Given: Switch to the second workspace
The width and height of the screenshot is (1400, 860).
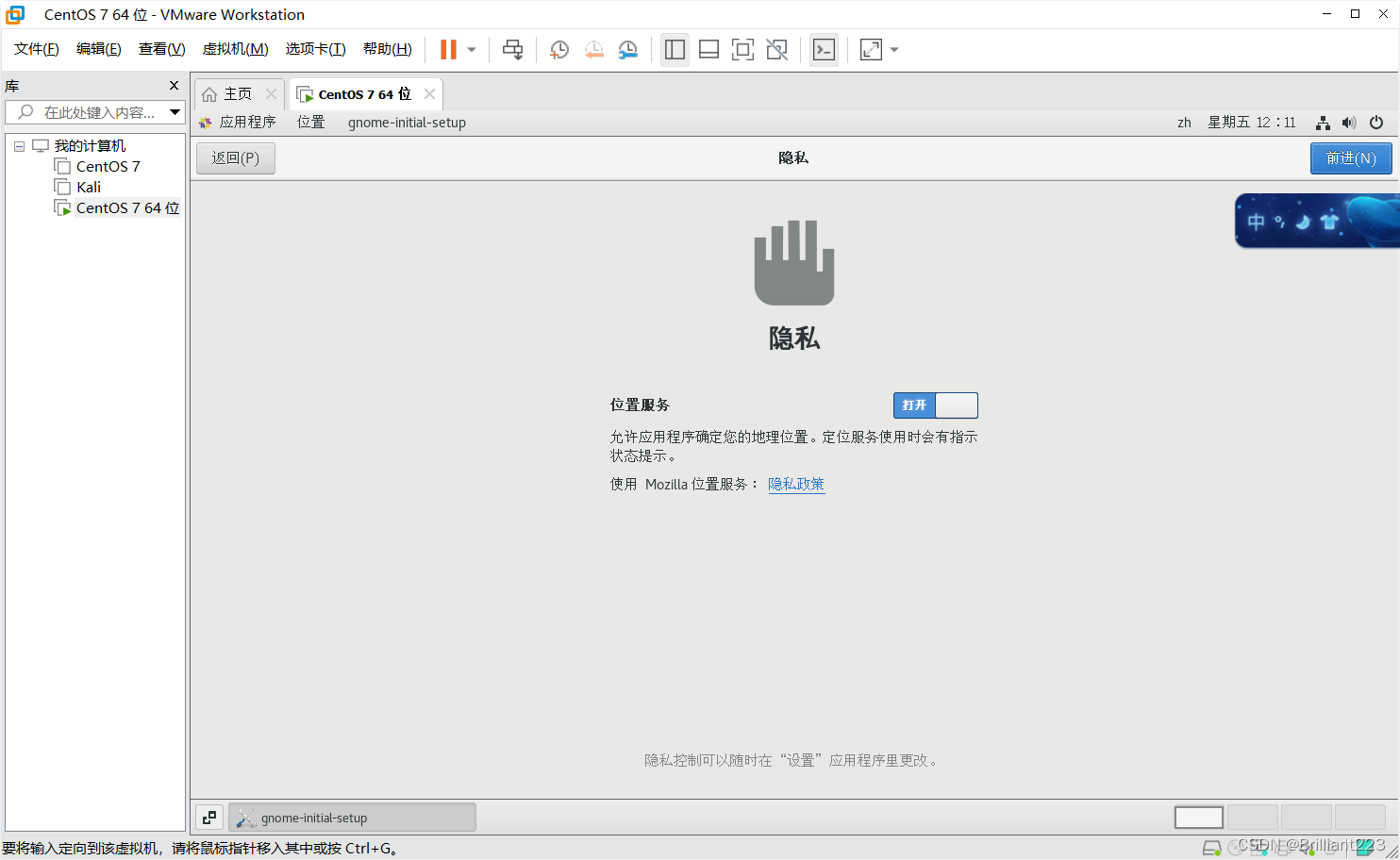Looking at the screenshot, I should tap(1252, 818).
